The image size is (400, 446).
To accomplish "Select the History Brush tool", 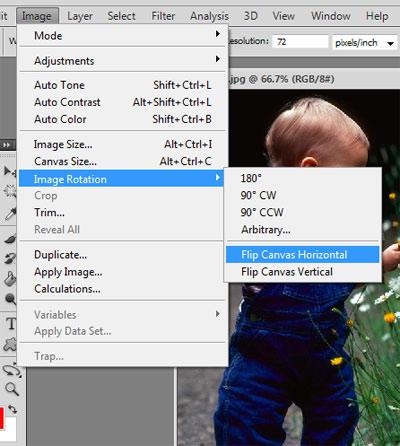I will click(9, 258).
